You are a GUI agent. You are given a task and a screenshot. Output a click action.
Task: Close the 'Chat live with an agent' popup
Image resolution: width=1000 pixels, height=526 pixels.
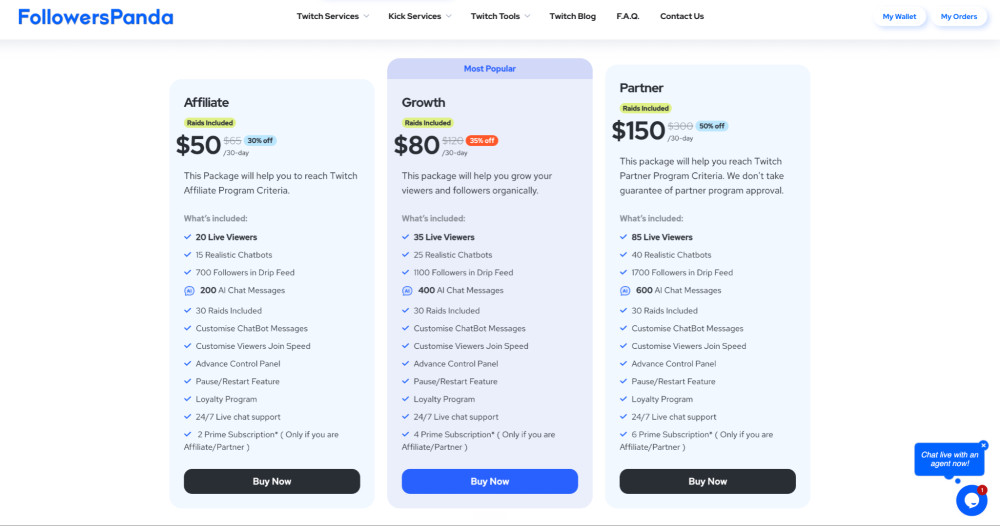tap(983, 445)
